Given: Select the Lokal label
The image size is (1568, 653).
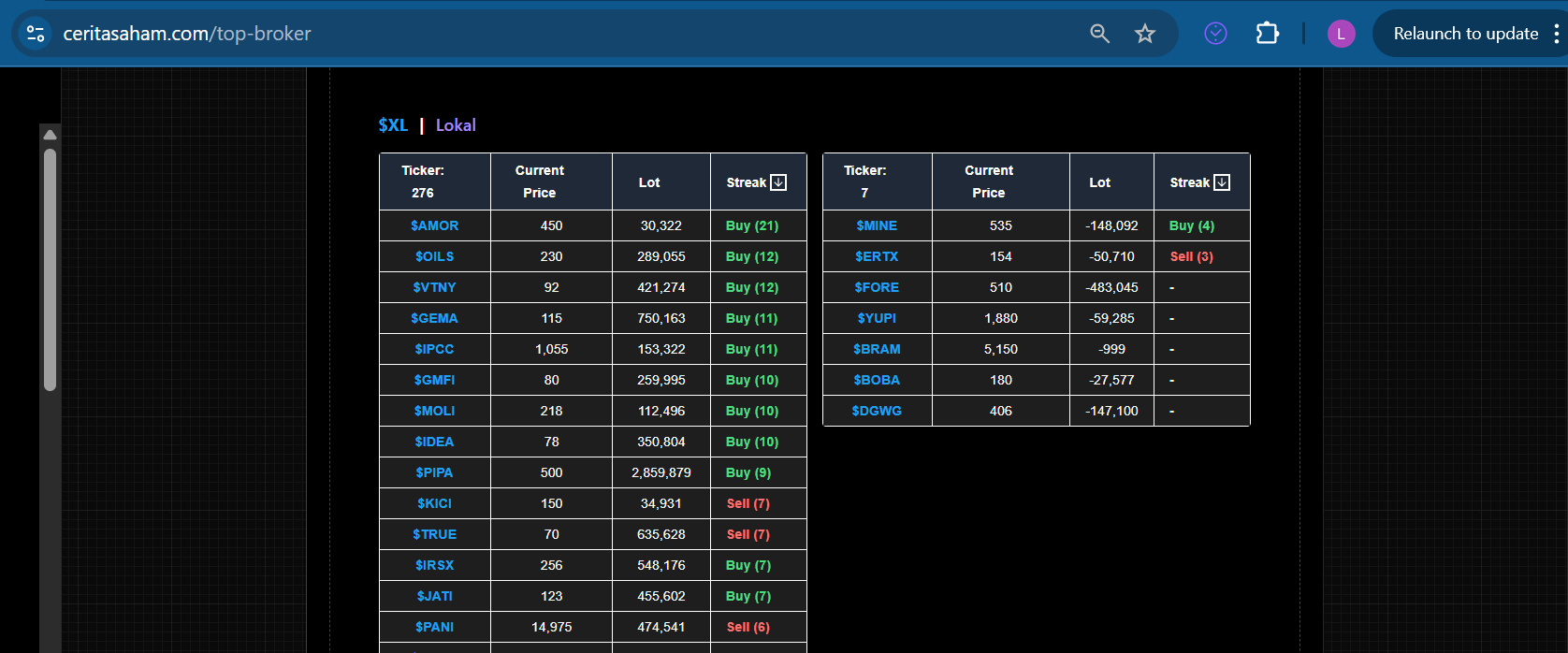Looking at the screenshot, I should (x=456, y=125).
